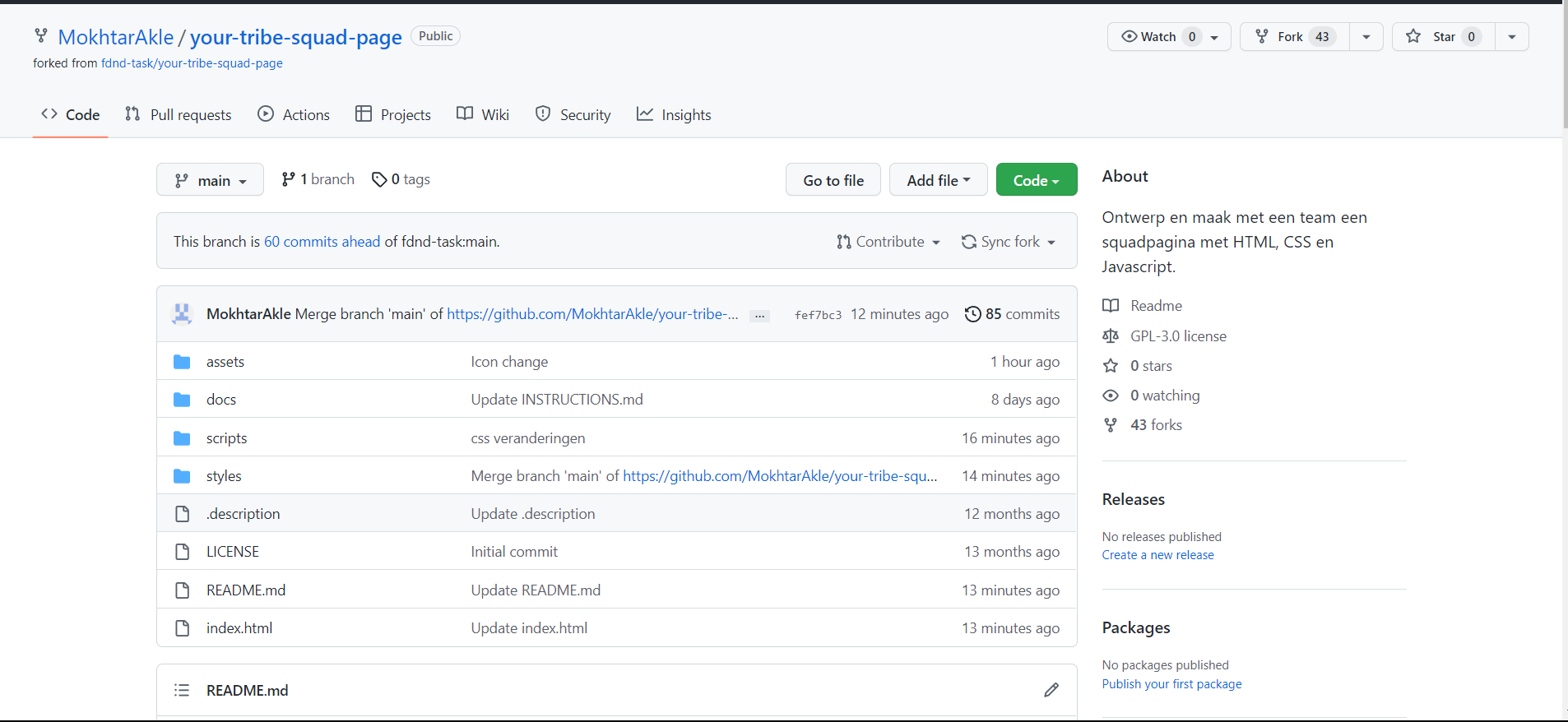1568x722 pixels.
Task: Click Publish your first package link
Action: click(1171, 684)
